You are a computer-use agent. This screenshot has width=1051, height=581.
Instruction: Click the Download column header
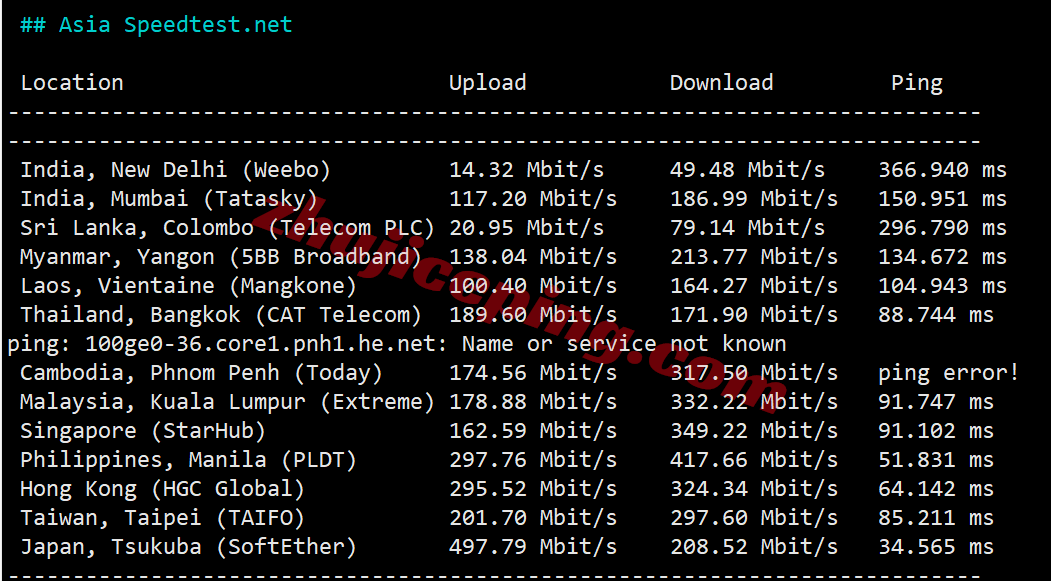click(721, 83)
